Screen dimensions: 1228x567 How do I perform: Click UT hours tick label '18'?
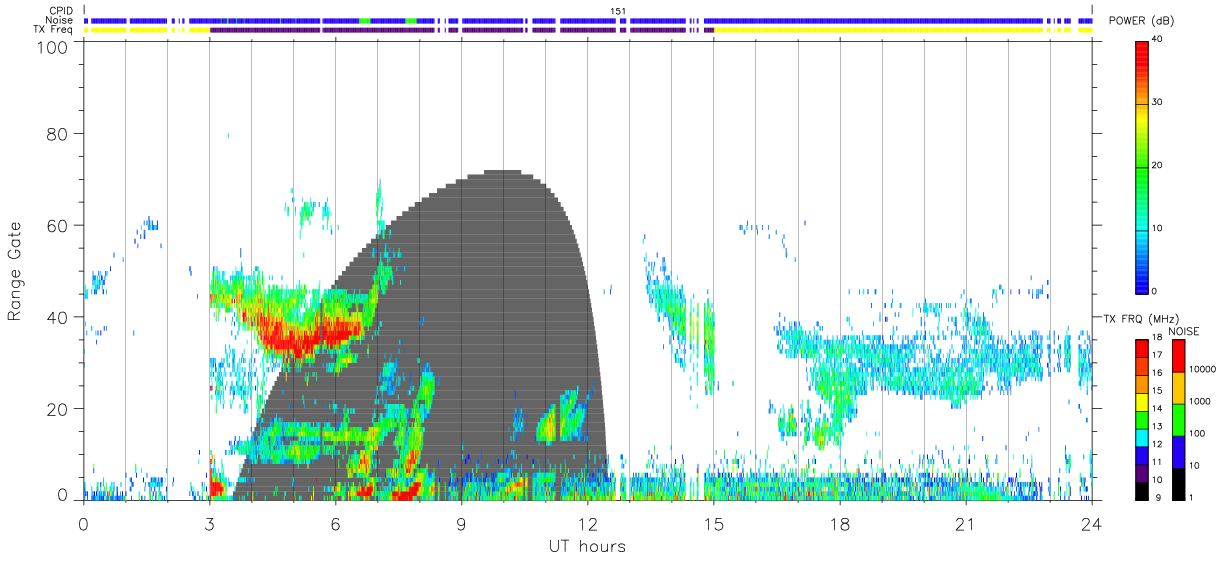click(839, 523)
